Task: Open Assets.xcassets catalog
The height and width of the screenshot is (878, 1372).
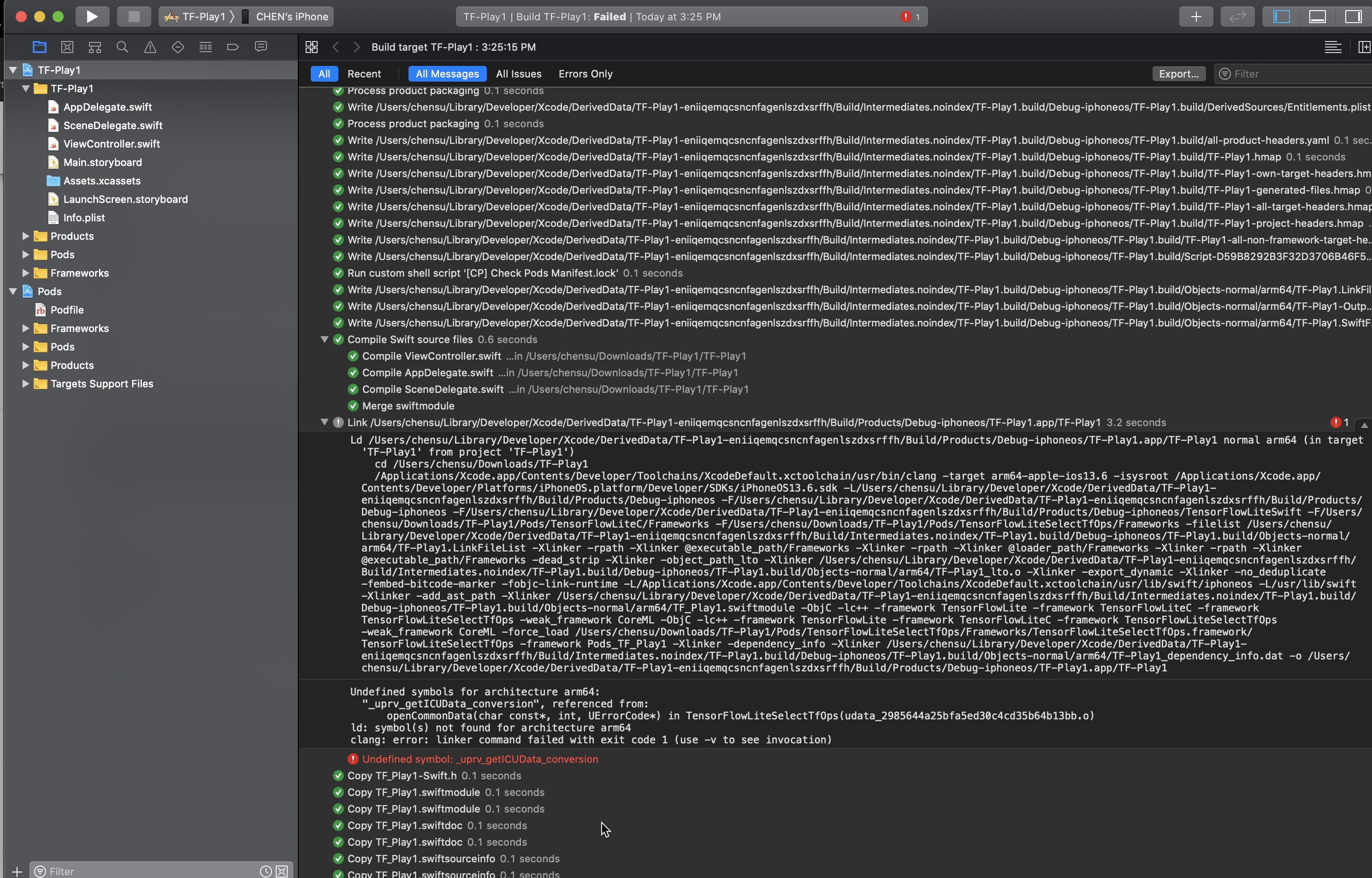Action: 102,181
